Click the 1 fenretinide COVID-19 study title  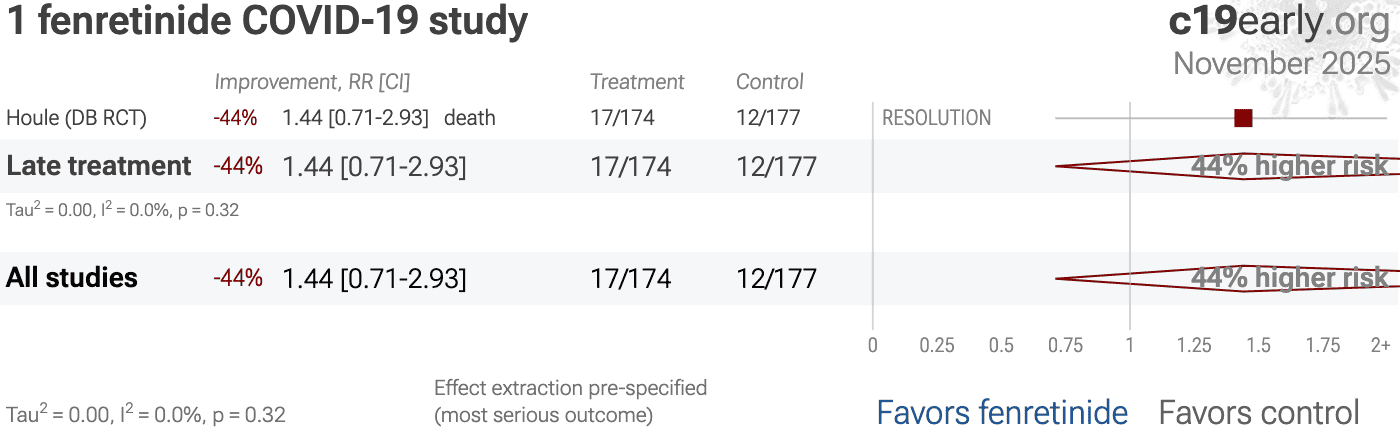(x=268, y=22)
